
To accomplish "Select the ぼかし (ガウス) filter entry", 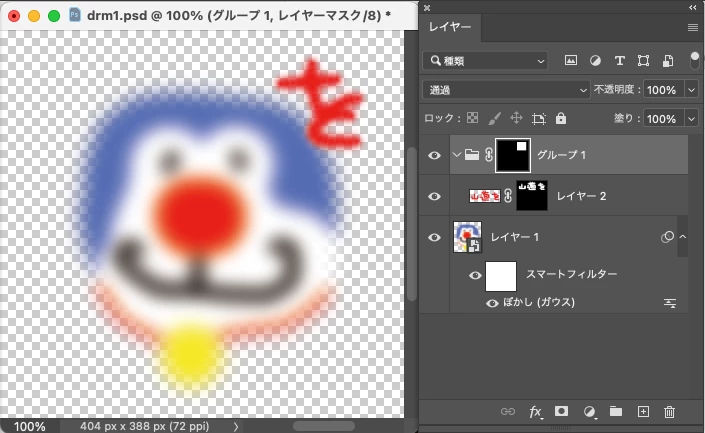I will [x=539, y=302].
